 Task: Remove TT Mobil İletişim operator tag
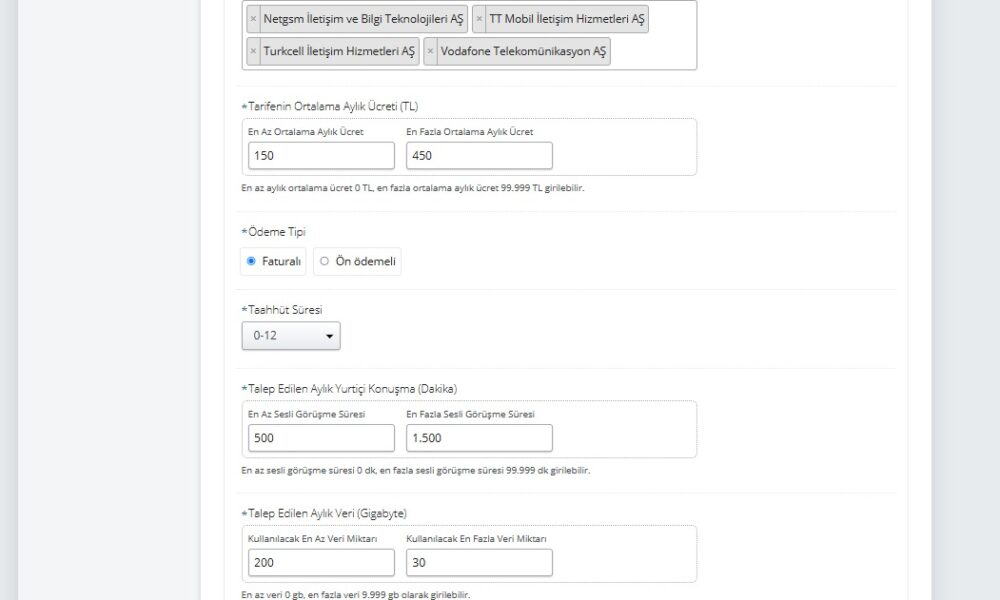point(479,19)
